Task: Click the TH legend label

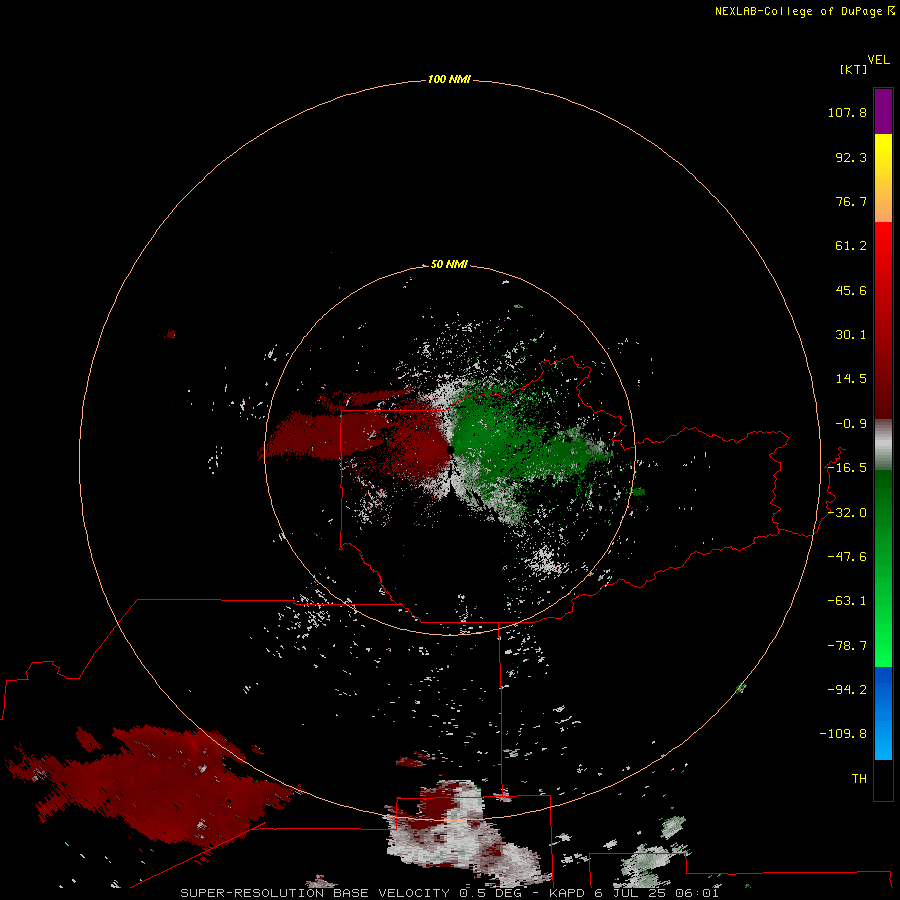Action: [x=859, y=779]
